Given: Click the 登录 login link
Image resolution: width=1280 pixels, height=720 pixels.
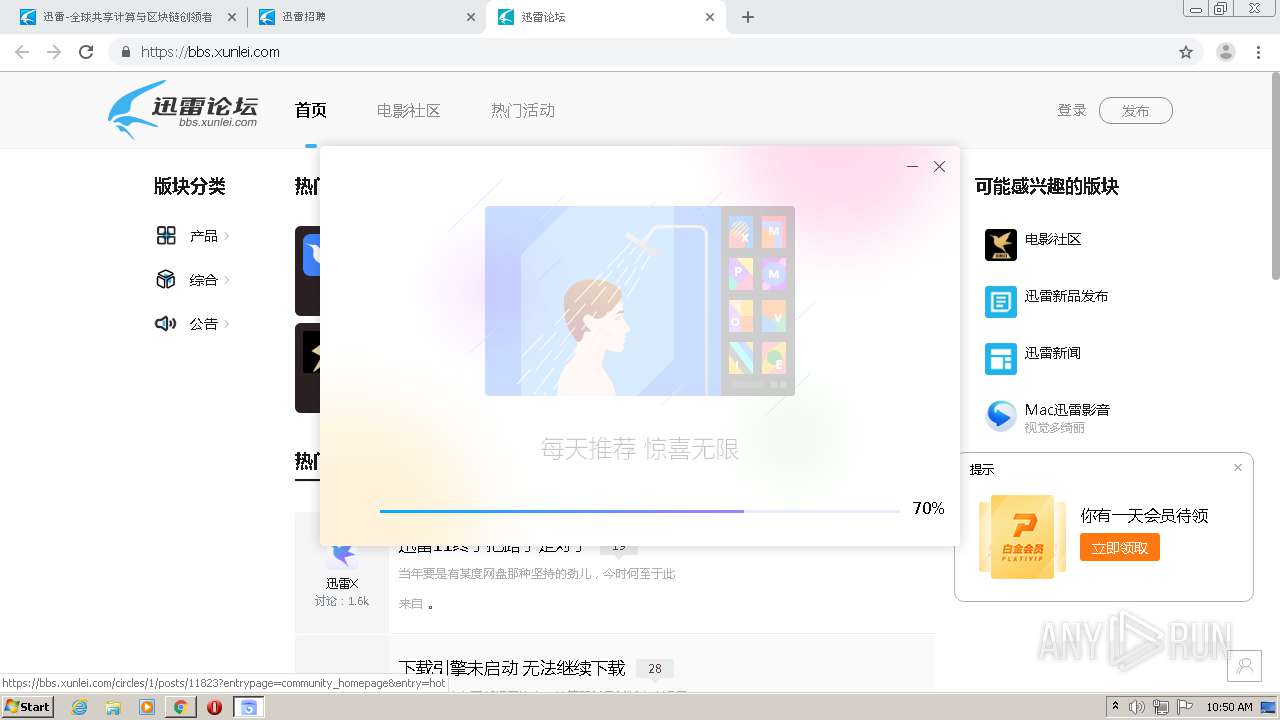Looking at the screenshot, I should [x=1072, y=111].
